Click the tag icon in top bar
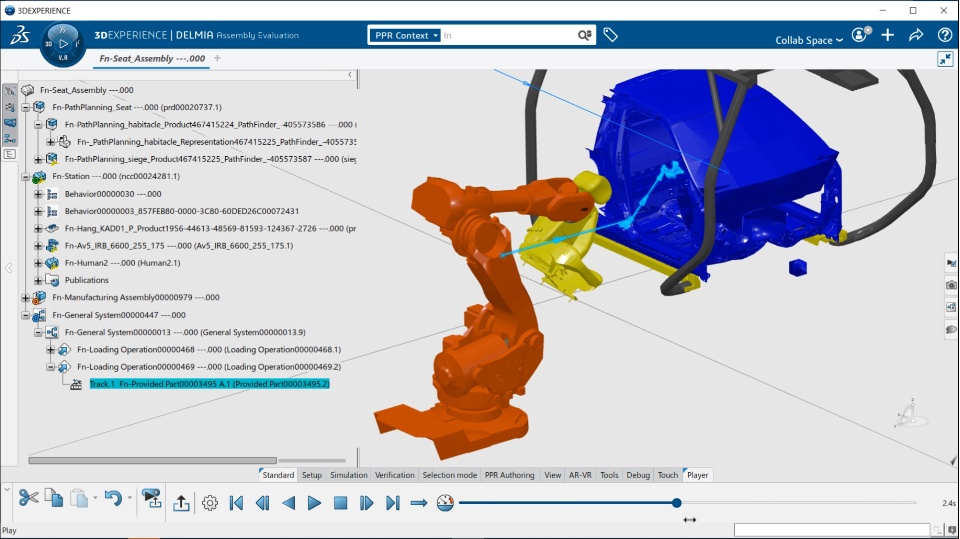Image resolution: width=960 pixels, height=539 pixels. (x=610, y=35)
